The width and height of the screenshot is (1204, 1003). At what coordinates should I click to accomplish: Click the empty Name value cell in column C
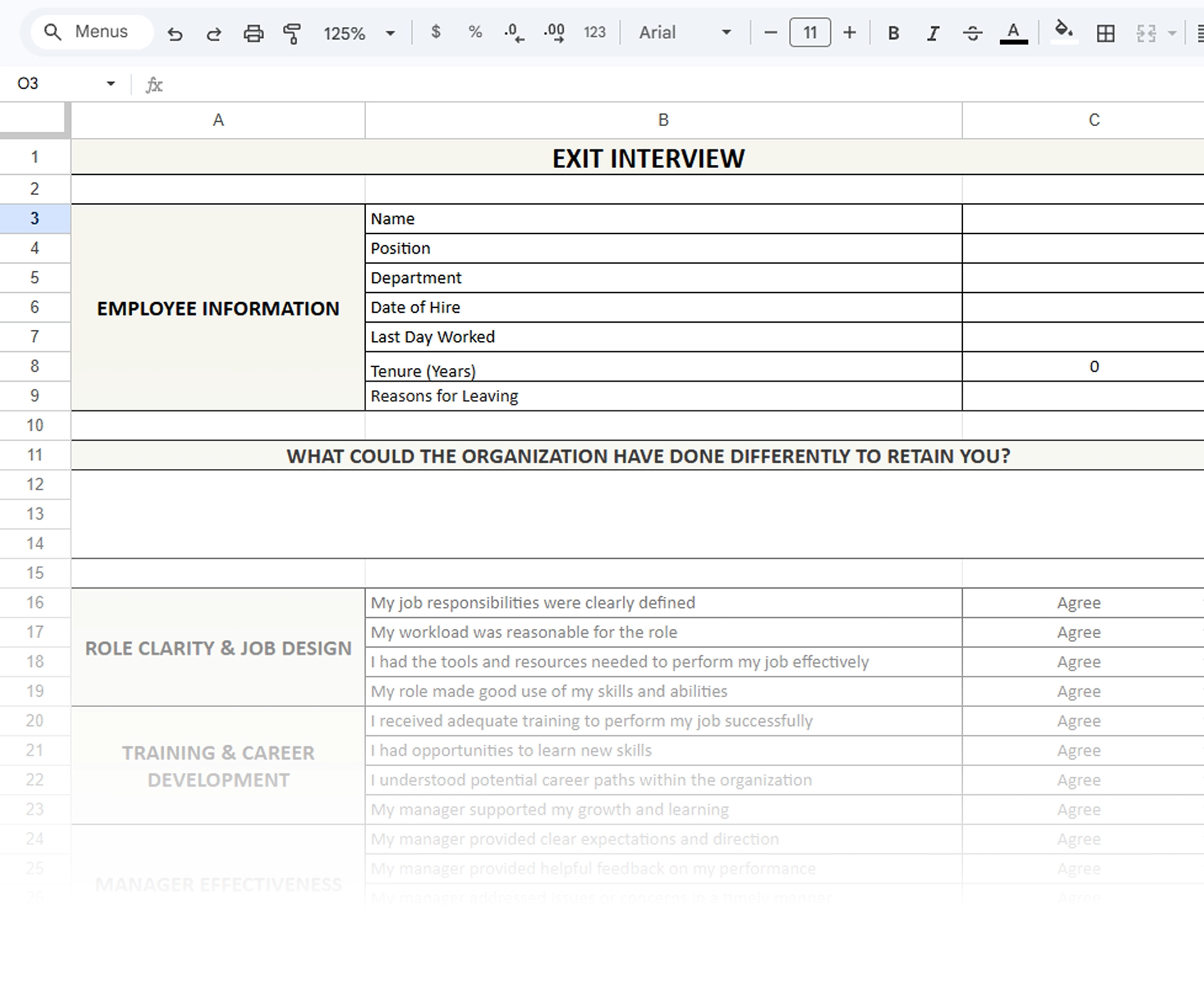[x=1083, y=219]
